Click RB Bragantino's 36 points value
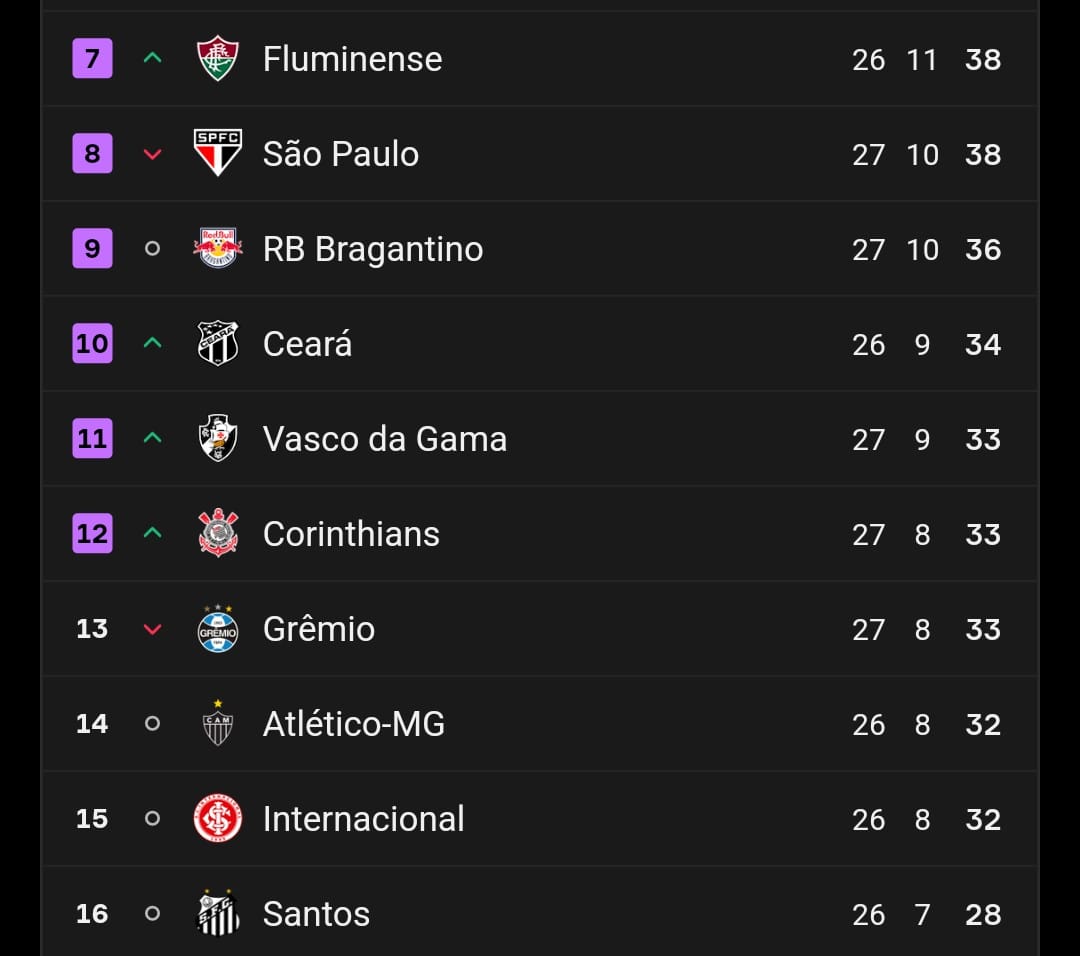The image size is (1080, 956). 982,249
